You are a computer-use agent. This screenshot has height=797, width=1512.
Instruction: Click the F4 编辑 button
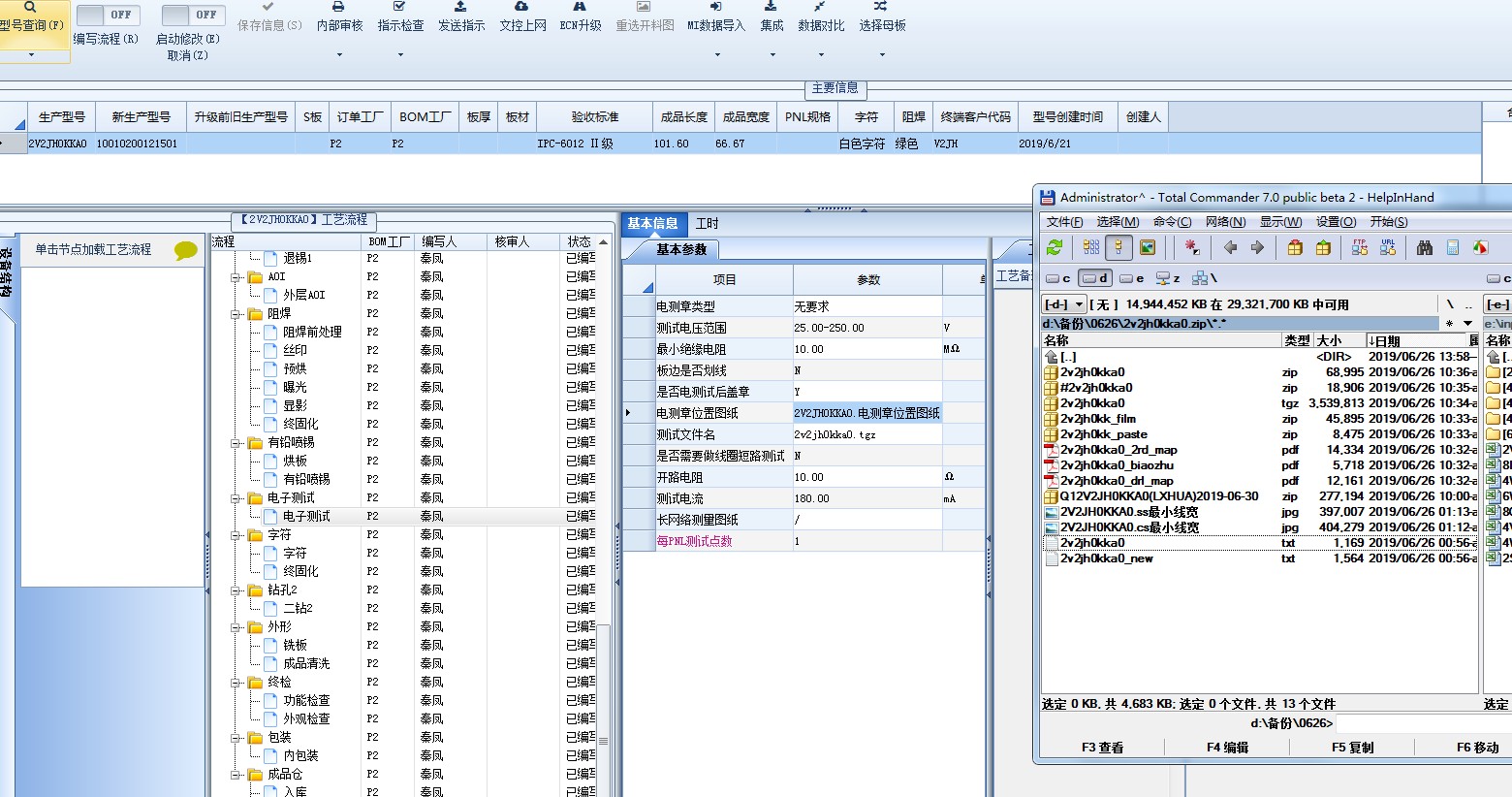1227,748
